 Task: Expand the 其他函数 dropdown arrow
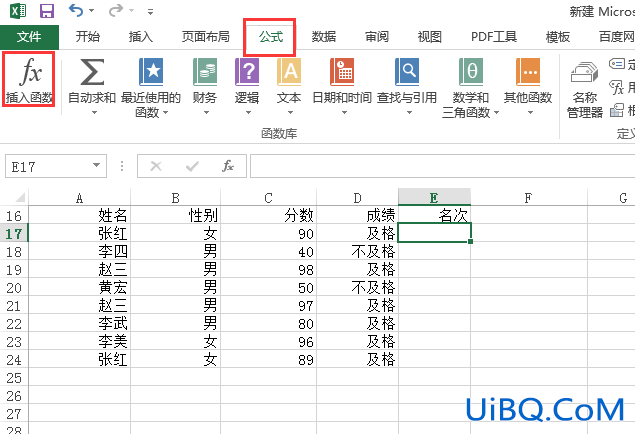(530, 113)
